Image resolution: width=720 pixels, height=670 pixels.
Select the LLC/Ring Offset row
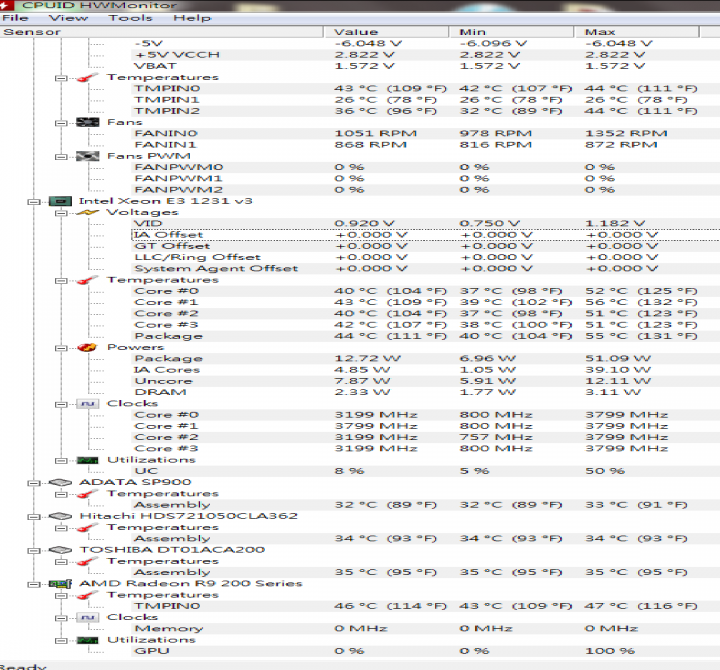tap(425, 257)
